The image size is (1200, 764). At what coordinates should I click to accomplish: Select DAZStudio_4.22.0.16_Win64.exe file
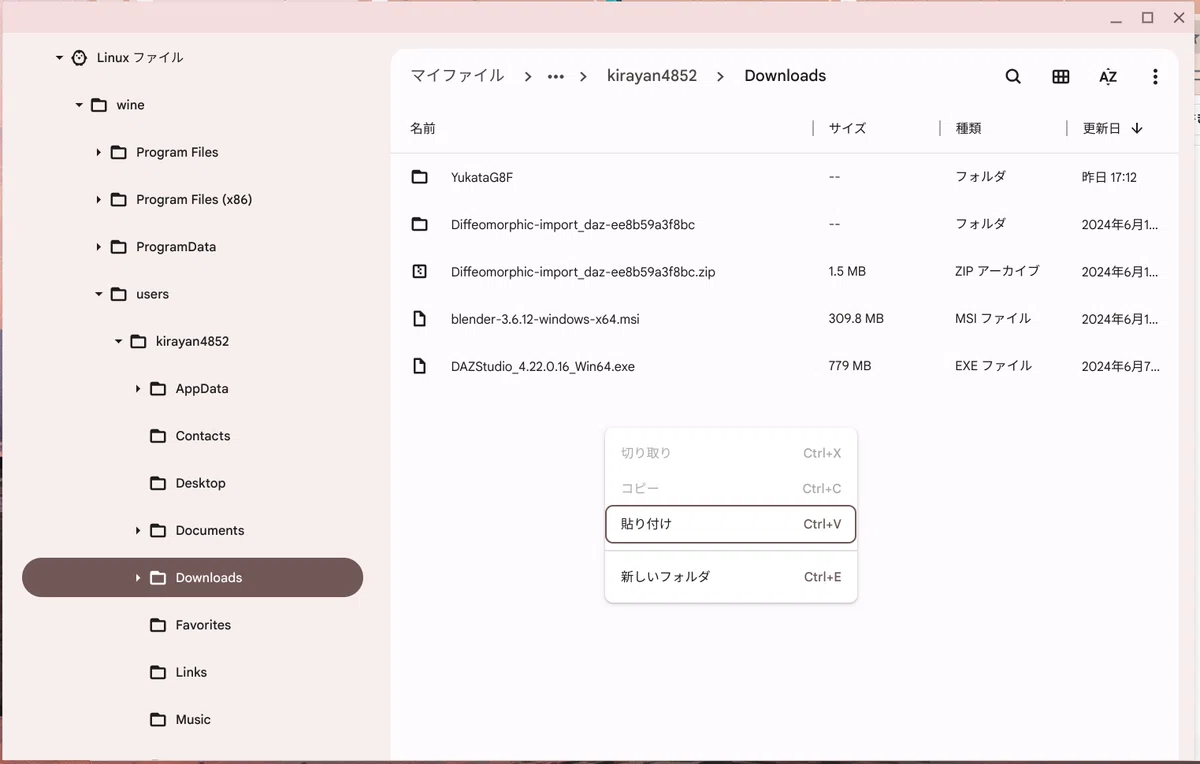[x=785, y=366]
